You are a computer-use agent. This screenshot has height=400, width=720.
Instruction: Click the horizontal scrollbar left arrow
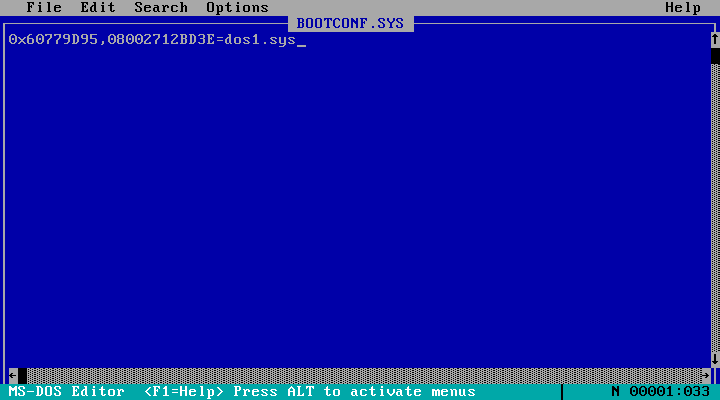tap(13, 376)
